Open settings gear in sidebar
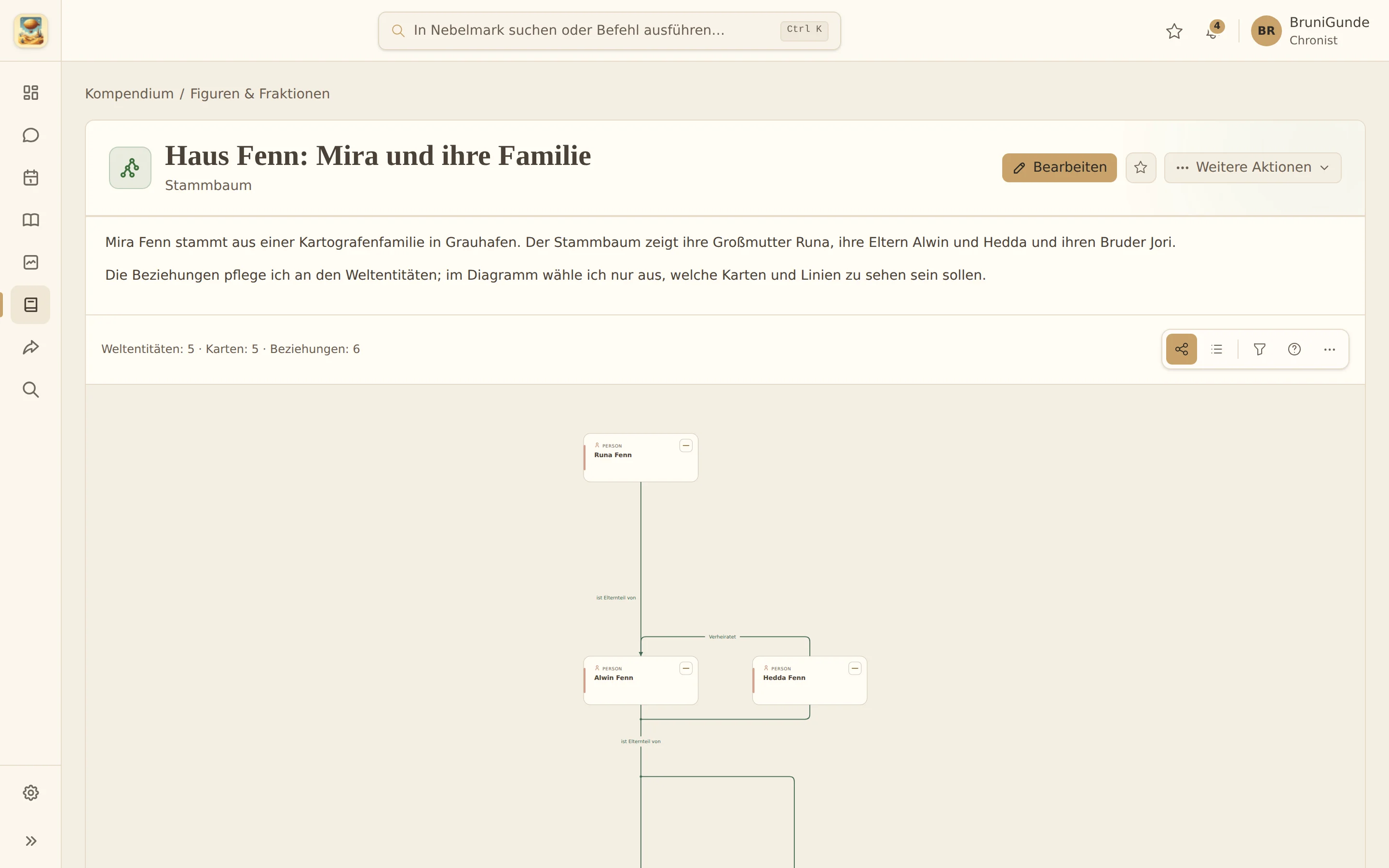The width and height of the screenshot is (1389, 868). 30,793
